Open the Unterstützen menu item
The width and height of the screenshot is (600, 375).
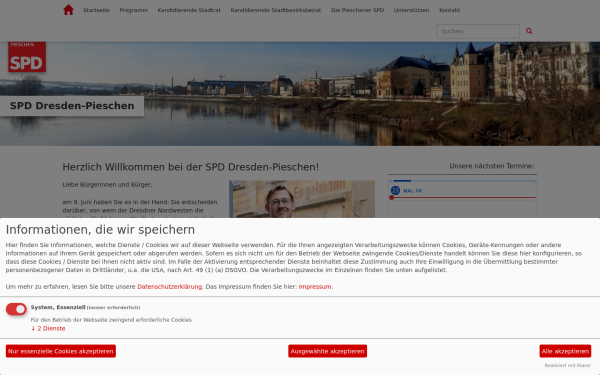point(411,10)
